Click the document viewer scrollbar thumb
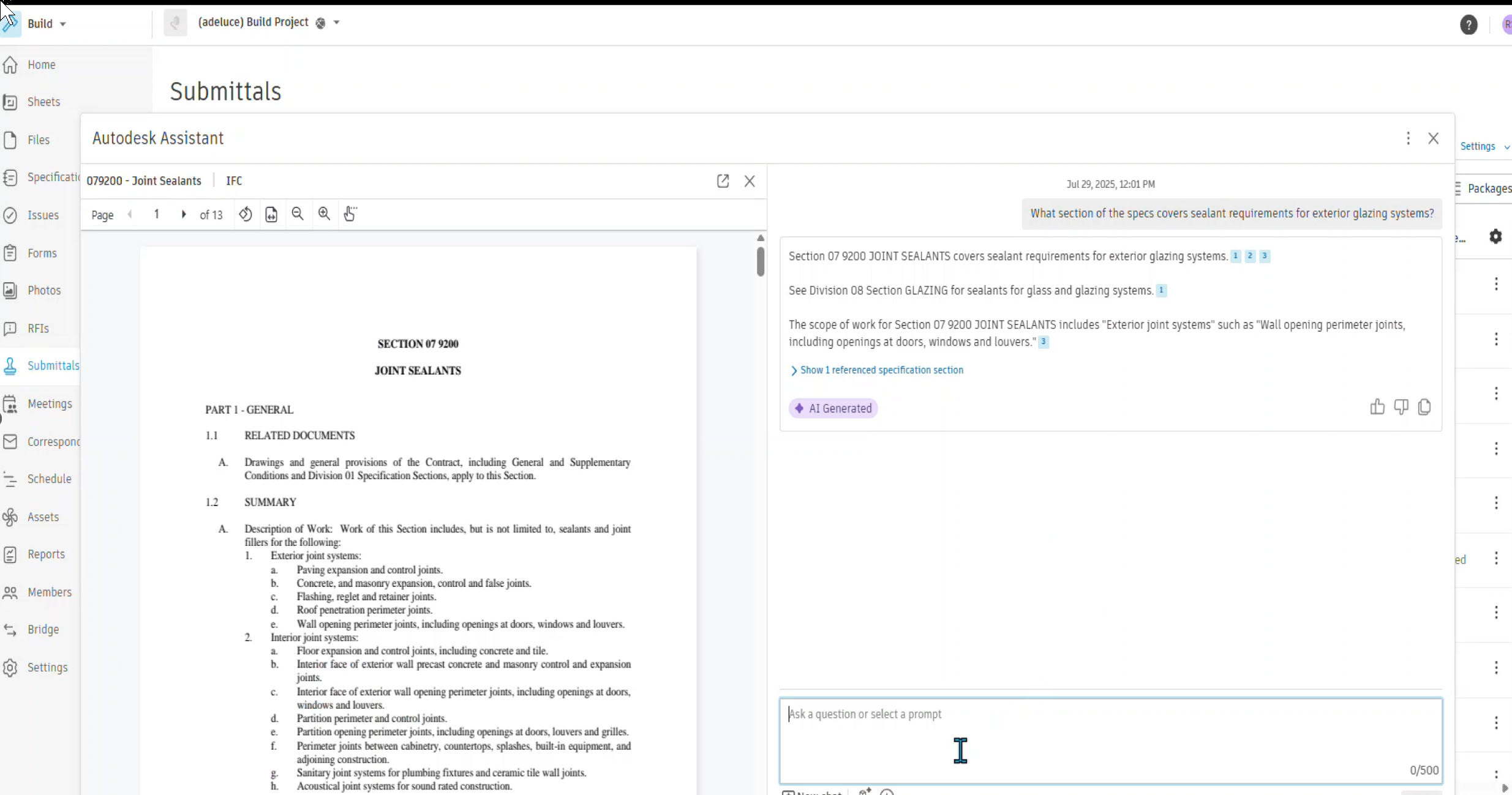This screenshot has height=795, width=1512. [x=761, y=261]
